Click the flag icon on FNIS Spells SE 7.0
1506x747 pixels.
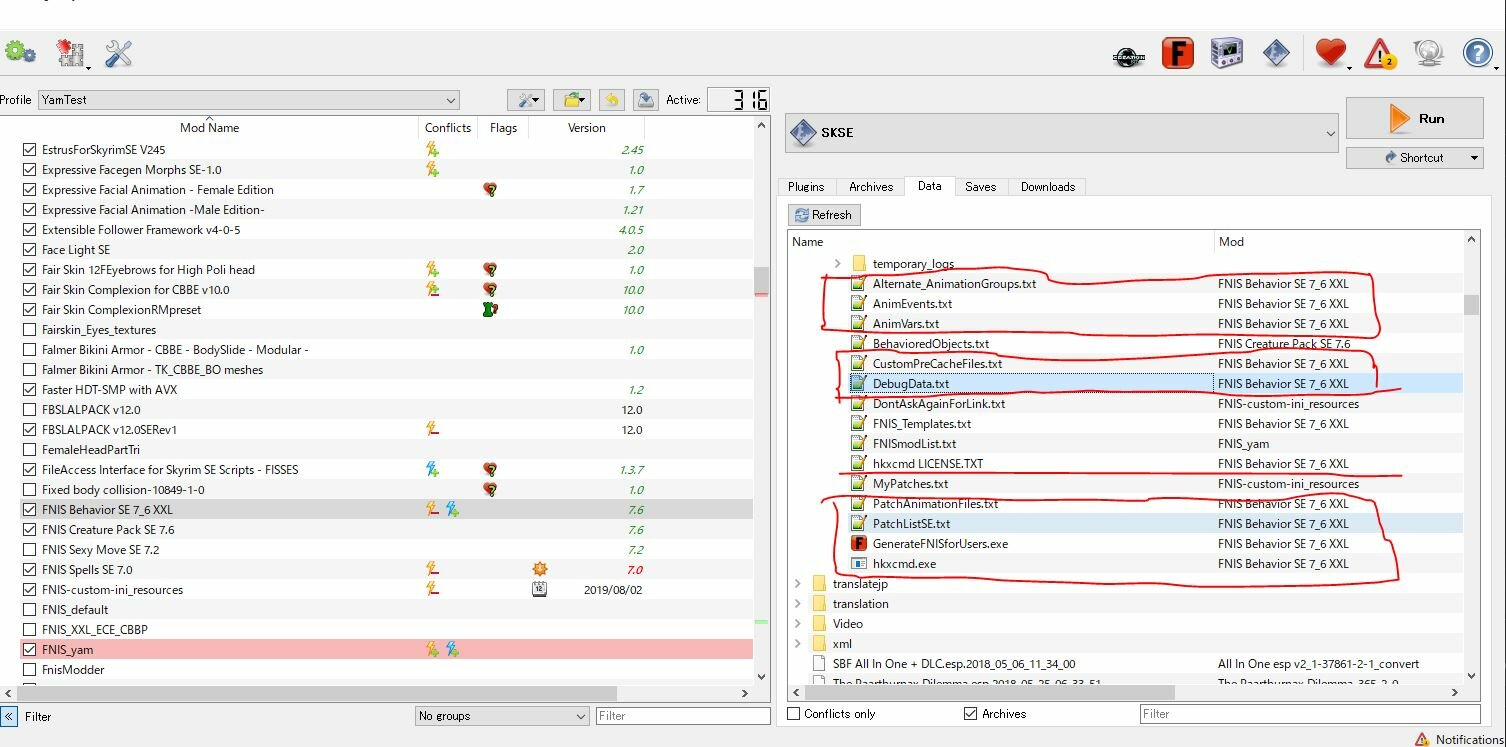tap(539, 569)
